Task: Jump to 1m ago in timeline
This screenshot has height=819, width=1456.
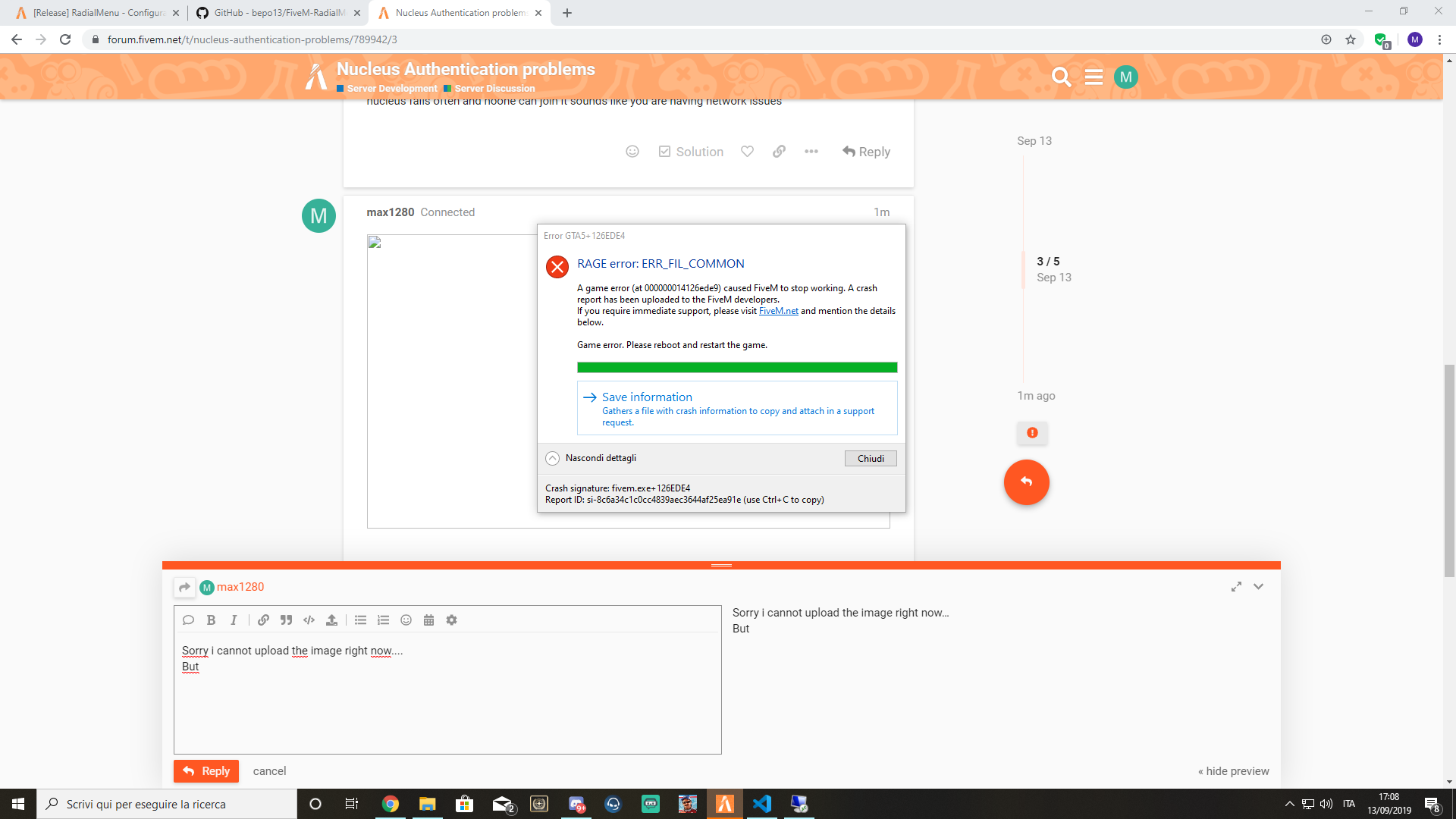Action: click(x=1036, y=396)
